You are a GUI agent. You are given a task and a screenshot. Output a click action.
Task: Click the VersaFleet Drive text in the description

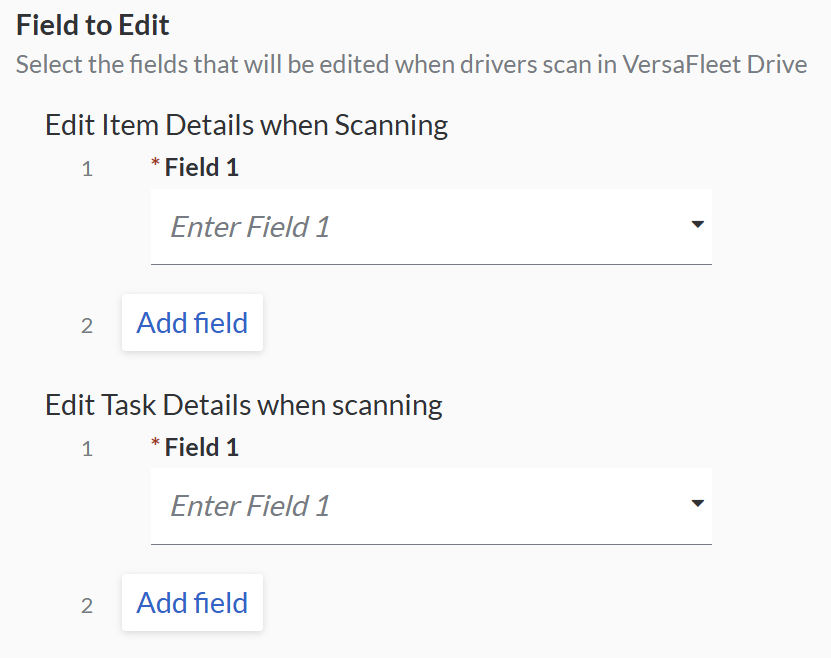(x=715, y=66)
